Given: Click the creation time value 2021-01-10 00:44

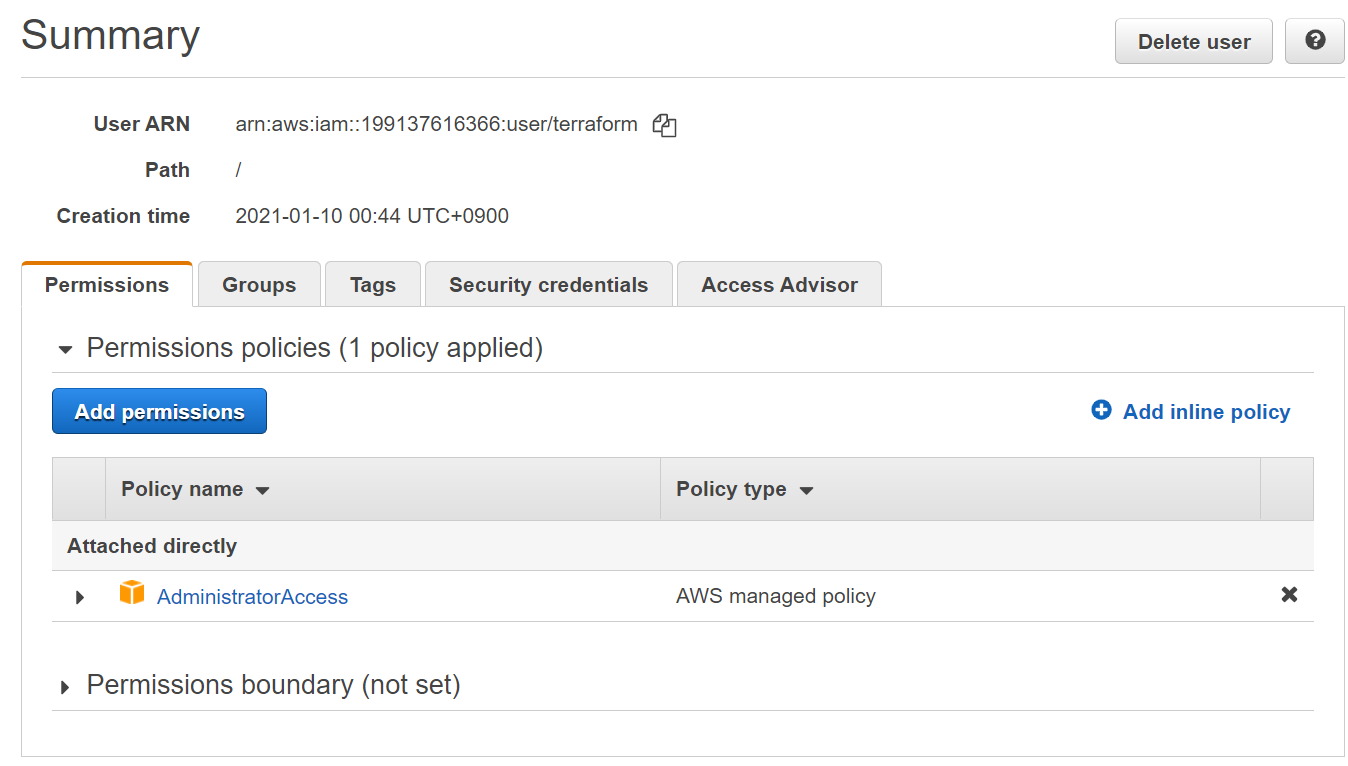Looking at the screenshot, I should [x=372, y=216].
